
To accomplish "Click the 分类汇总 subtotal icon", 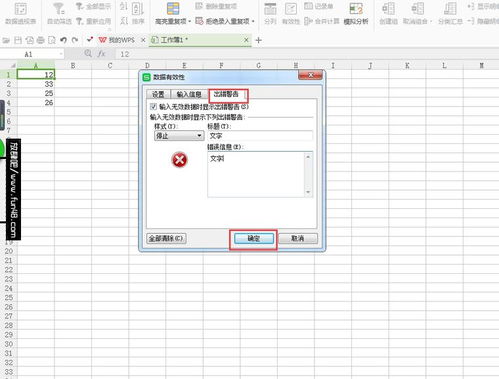I will pyautogui.click(x=450, y=9).
